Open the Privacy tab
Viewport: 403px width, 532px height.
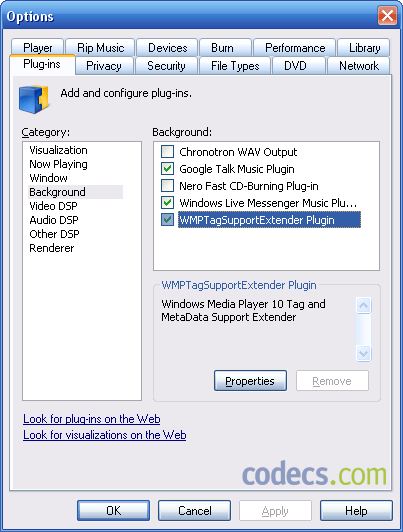[x=103, y=65]
